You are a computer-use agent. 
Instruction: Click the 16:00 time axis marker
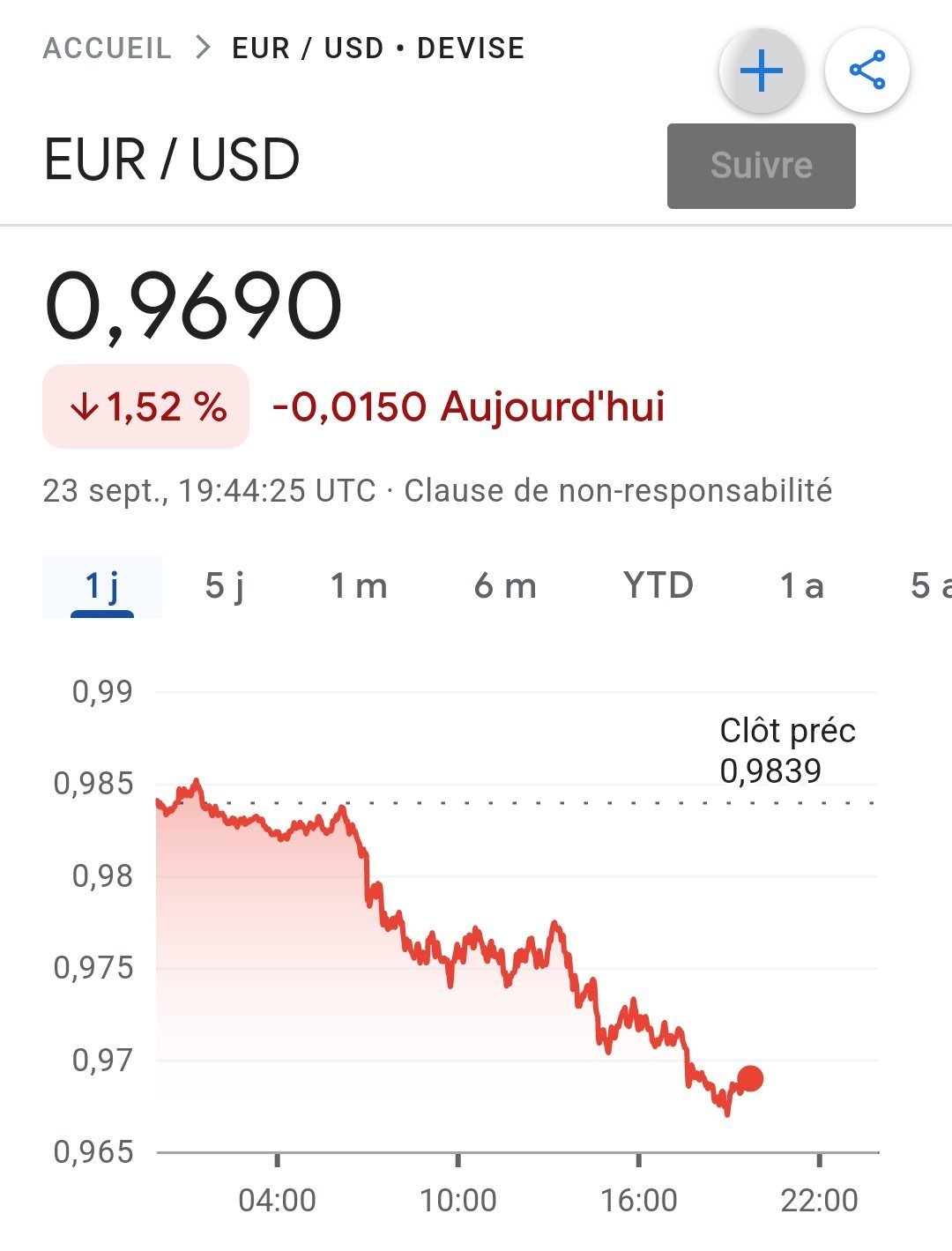point(639,1200)
